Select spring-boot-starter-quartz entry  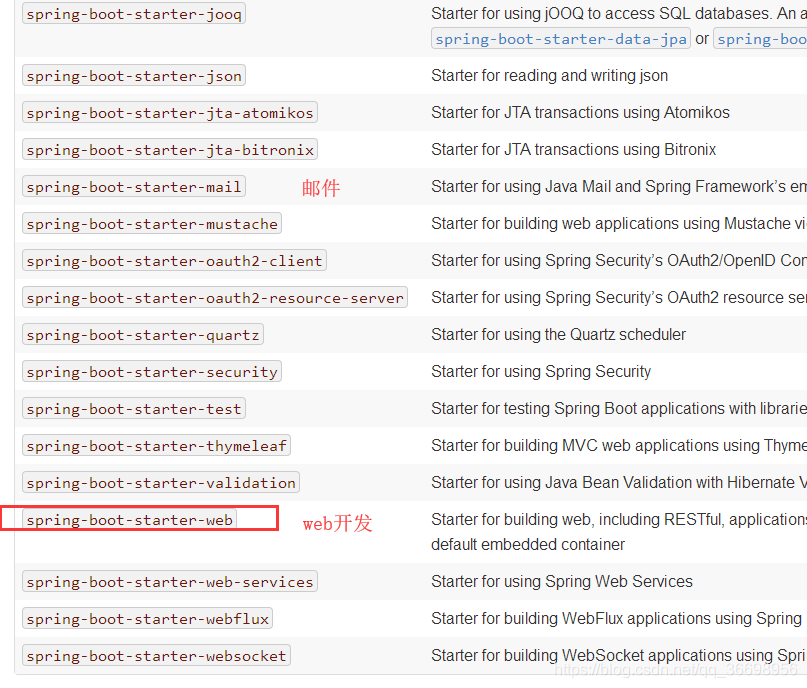143,335
